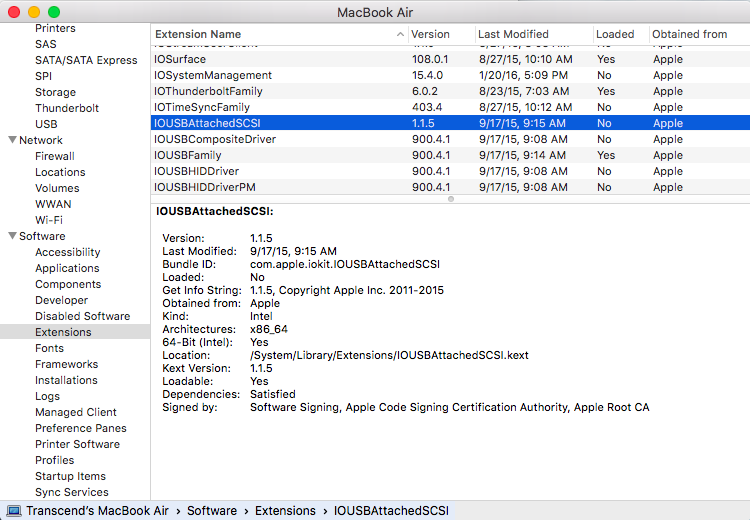Viewport: 750px width, 520px height.
Task: Open Applications under Software
Action: tap(67, 268)
